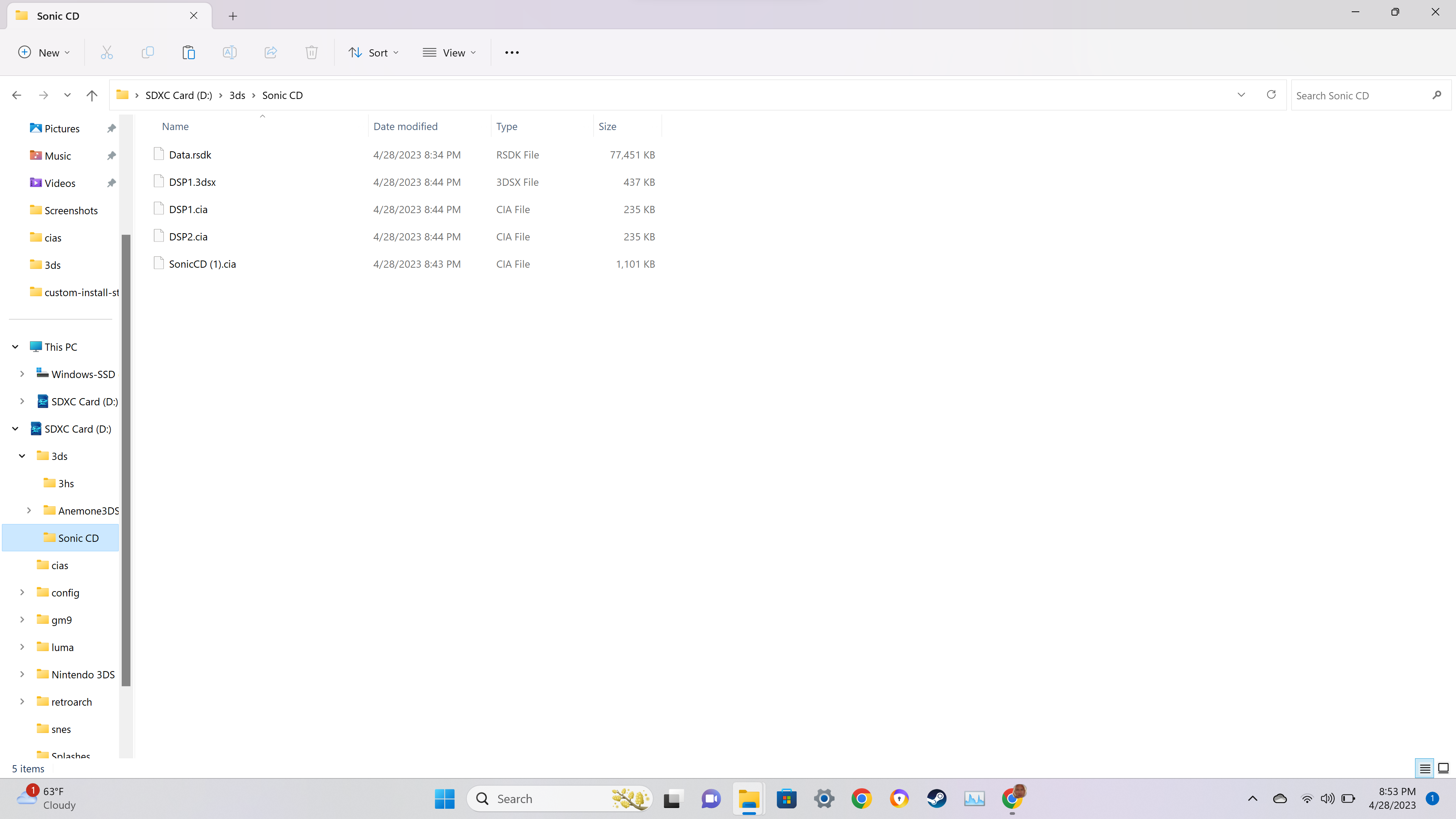Image resolution: width=1456 pixels, height=819 pixels.
Task: Click the volume speaker tray icon
Action: [1327, 799]
